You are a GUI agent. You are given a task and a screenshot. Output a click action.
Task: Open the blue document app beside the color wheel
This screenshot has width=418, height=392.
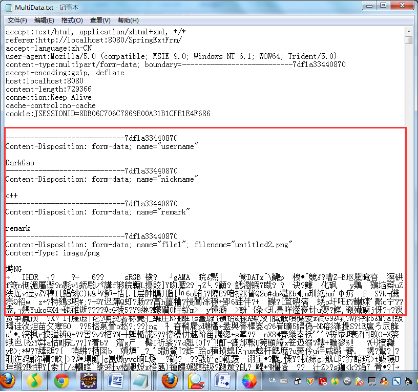(x=223, y=381)
